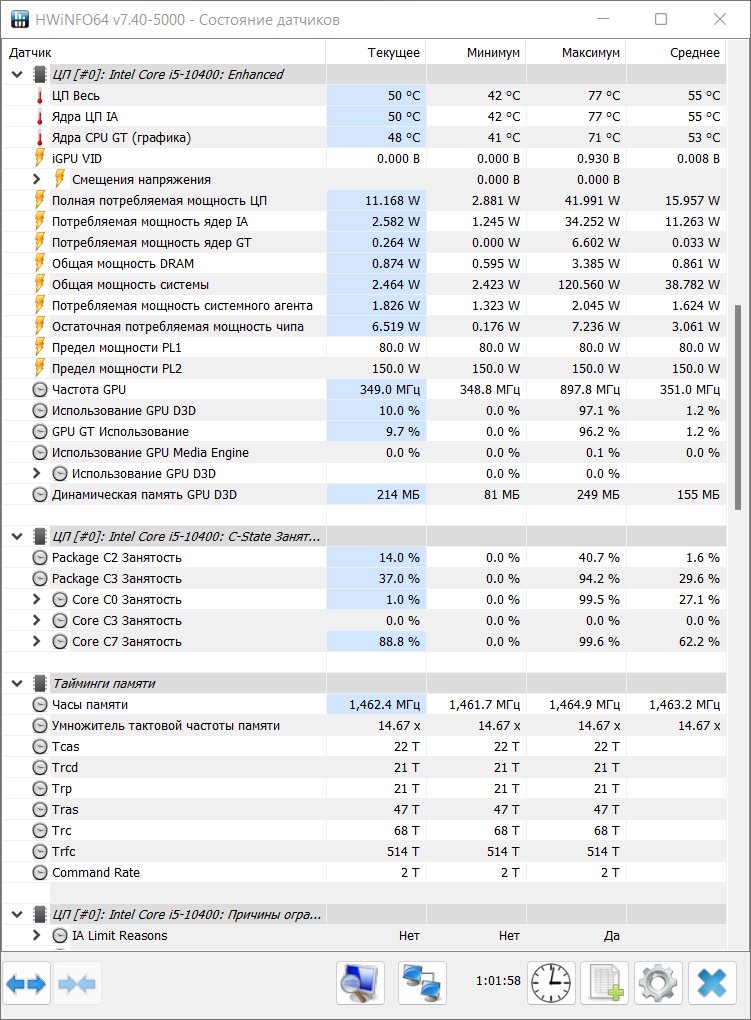Click the 120.560 W maximum value
Image resolution: width=751 pixels, height=1020 pixels.
(589, 284)
